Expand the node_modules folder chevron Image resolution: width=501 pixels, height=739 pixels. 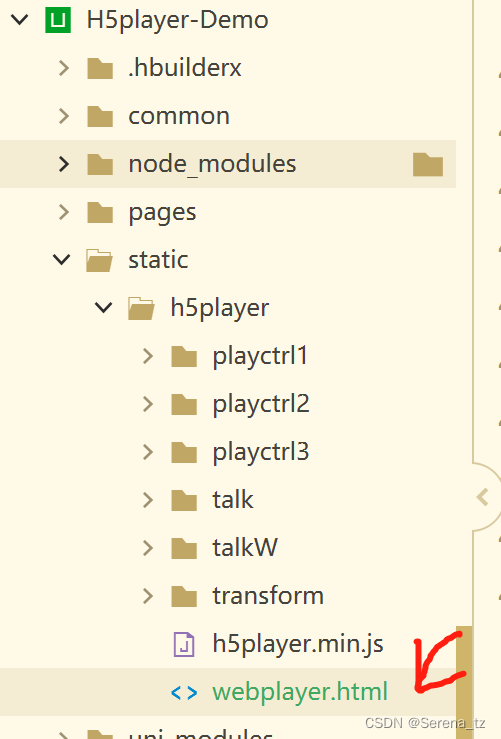64,164
